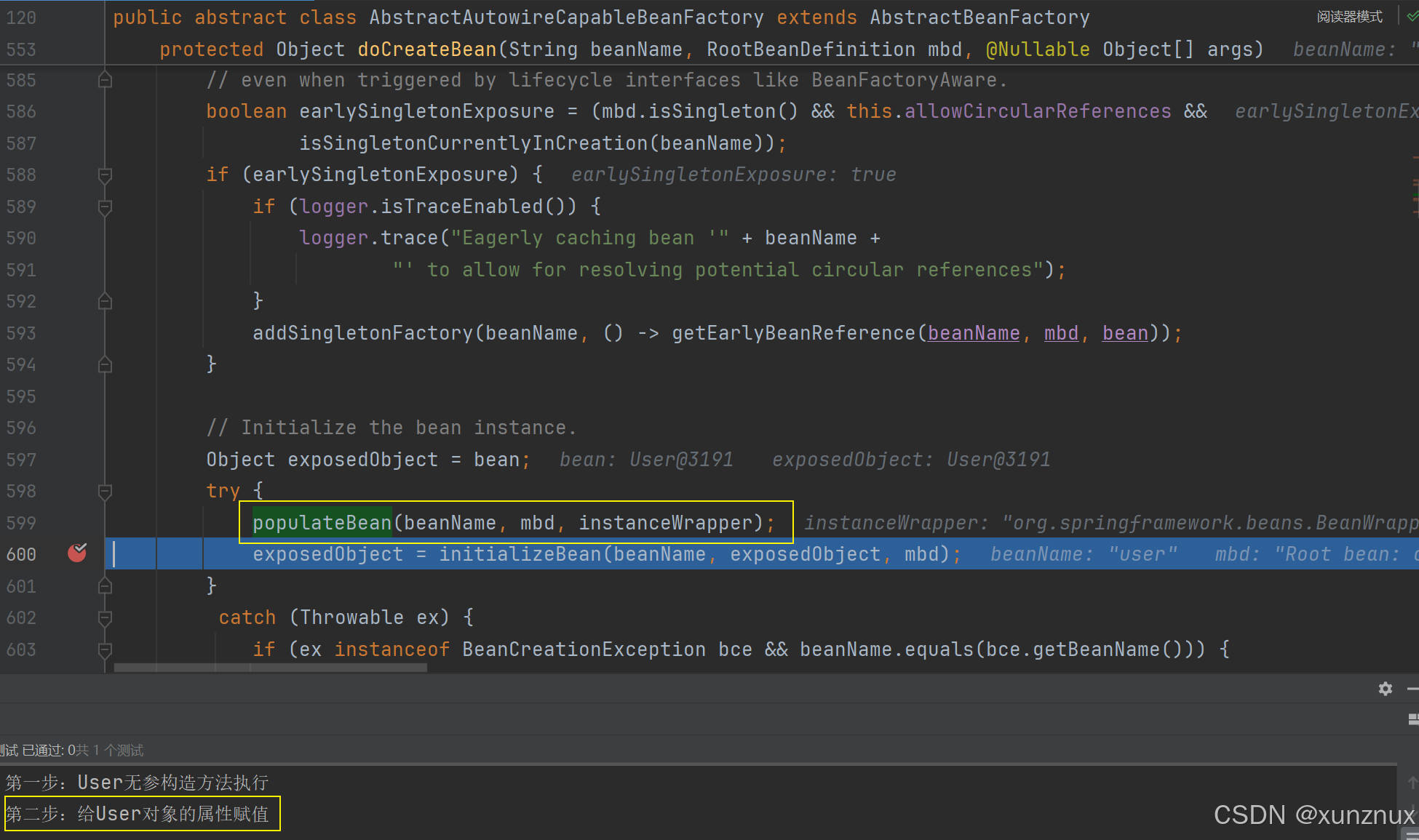Fold the isTraceEnabled block at line 589
Viewport: 1419px width, 840px height.
point(105,207)
